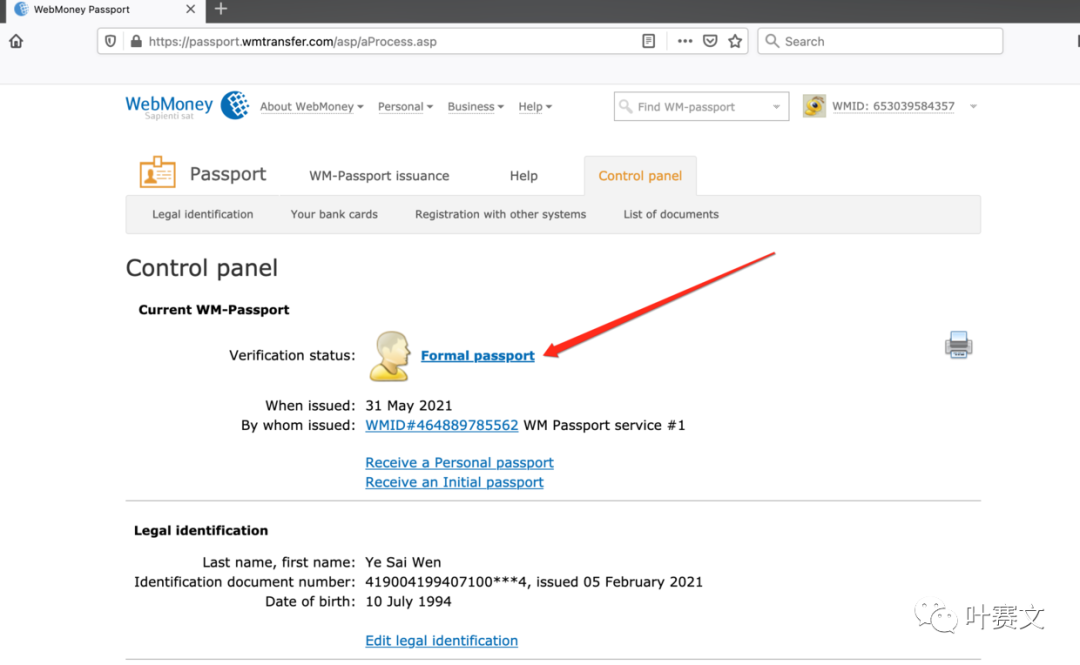Open a new browser tab
This screenshot has height=665, width=1080.
click(x=221, y=9)
